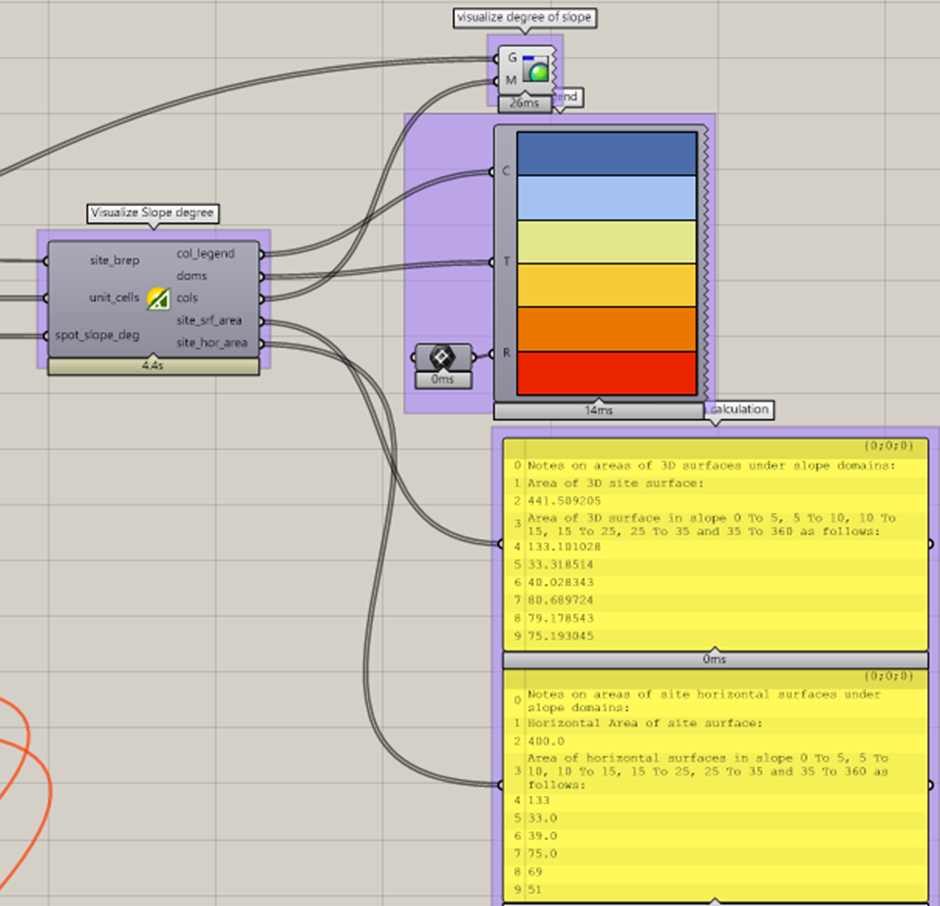Select the spot_slope_deg input parameter
Viewport: 940px width, 906px height.
97,335
